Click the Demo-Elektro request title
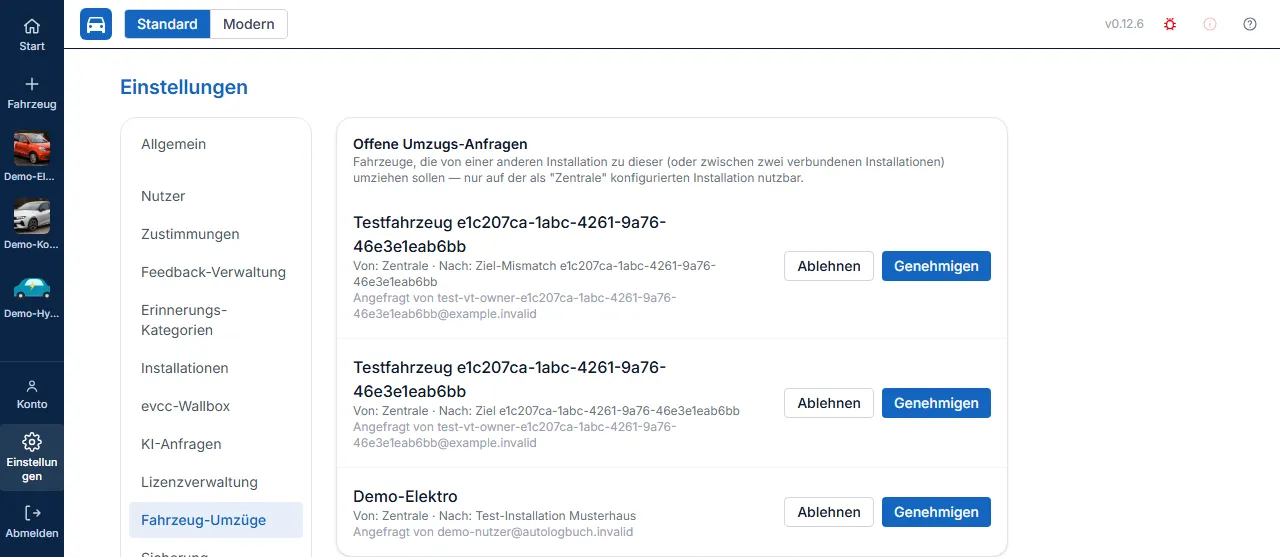The image size is (1280, 557). [405, 496]
